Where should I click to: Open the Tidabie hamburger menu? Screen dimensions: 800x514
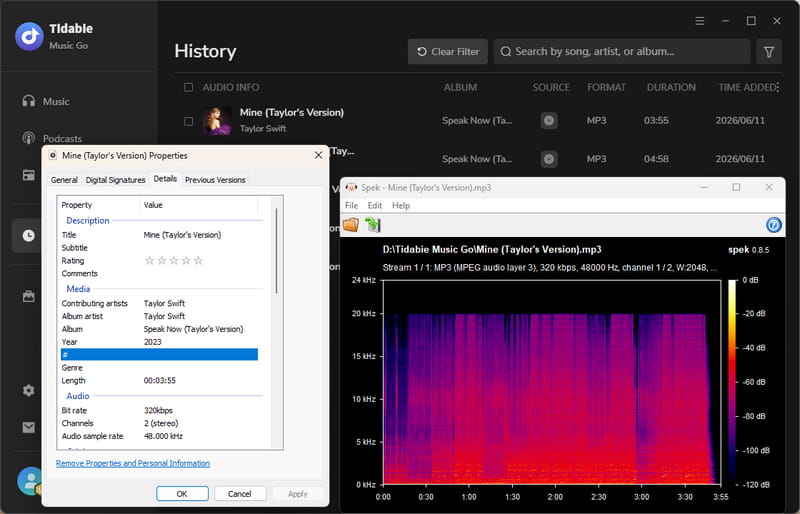click(699, 21)
